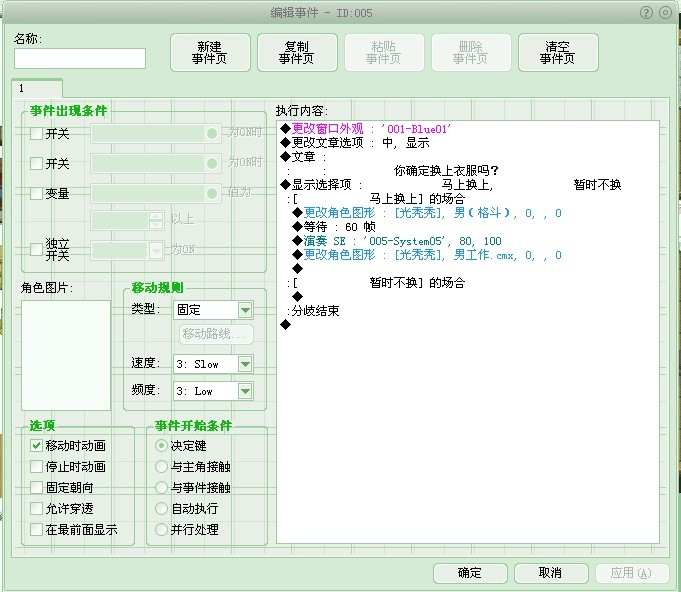Click the 名称 input field

click(80, 58)
